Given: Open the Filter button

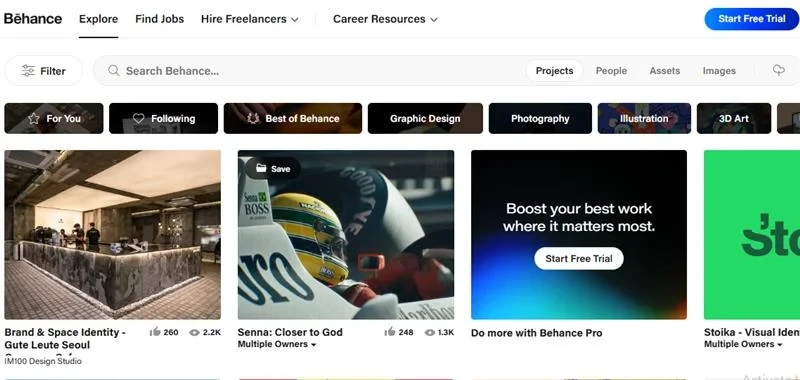Looking at the screenshot, I should (43, 71).
